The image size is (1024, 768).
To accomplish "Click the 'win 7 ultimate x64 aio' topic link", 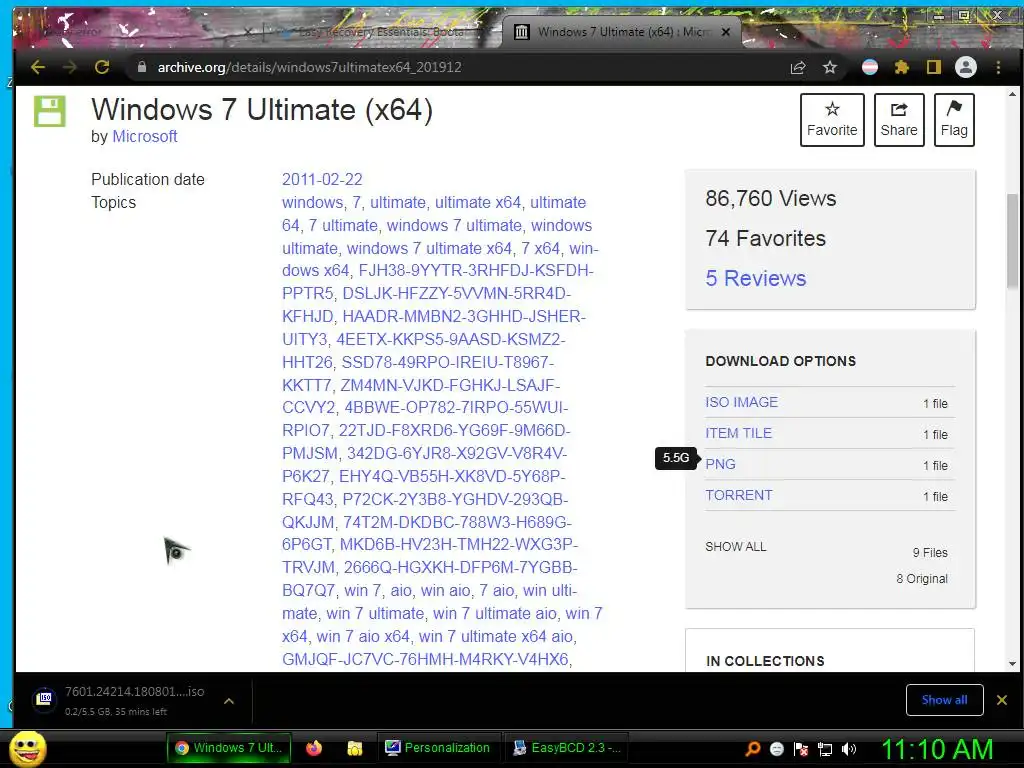I will (496, 637).
